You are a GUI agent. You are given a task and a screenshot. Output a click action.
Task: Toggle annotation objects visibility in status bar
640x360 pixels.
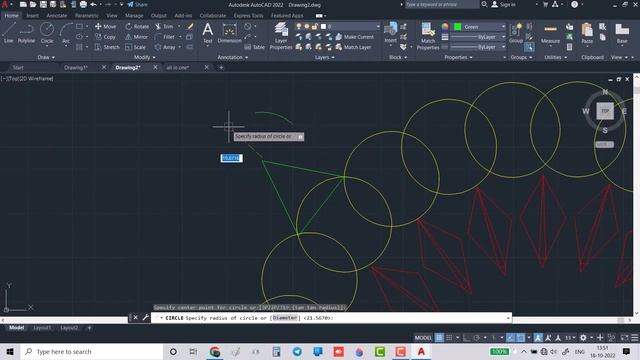click(x=538, y=338)
